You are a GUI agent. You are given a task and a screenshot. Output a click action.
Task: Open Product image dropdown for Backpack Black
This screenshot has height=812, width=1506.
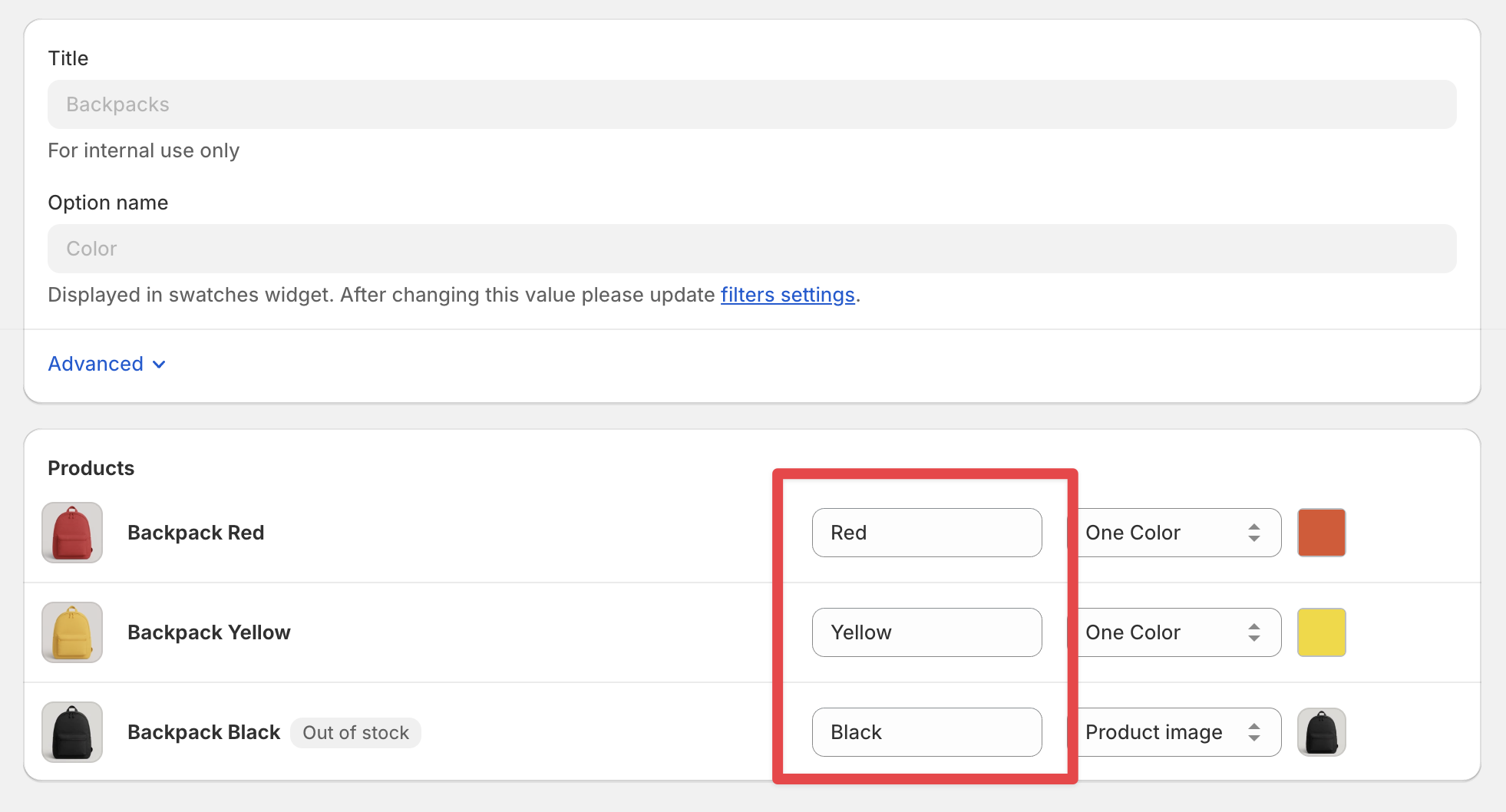tap(1174, 732)
